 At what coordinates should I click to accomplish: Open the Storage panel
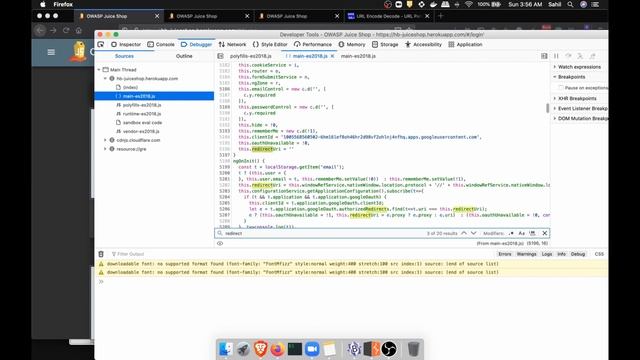click(385, 44)
